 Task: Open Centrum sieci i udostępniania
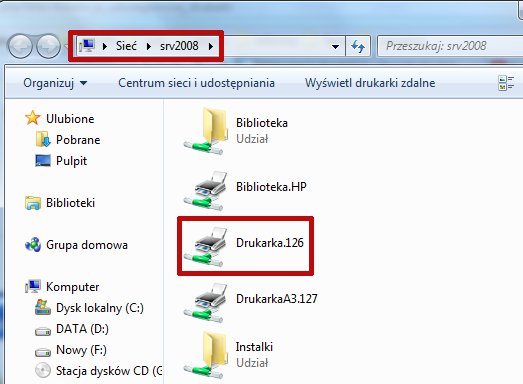coord(196,83)
